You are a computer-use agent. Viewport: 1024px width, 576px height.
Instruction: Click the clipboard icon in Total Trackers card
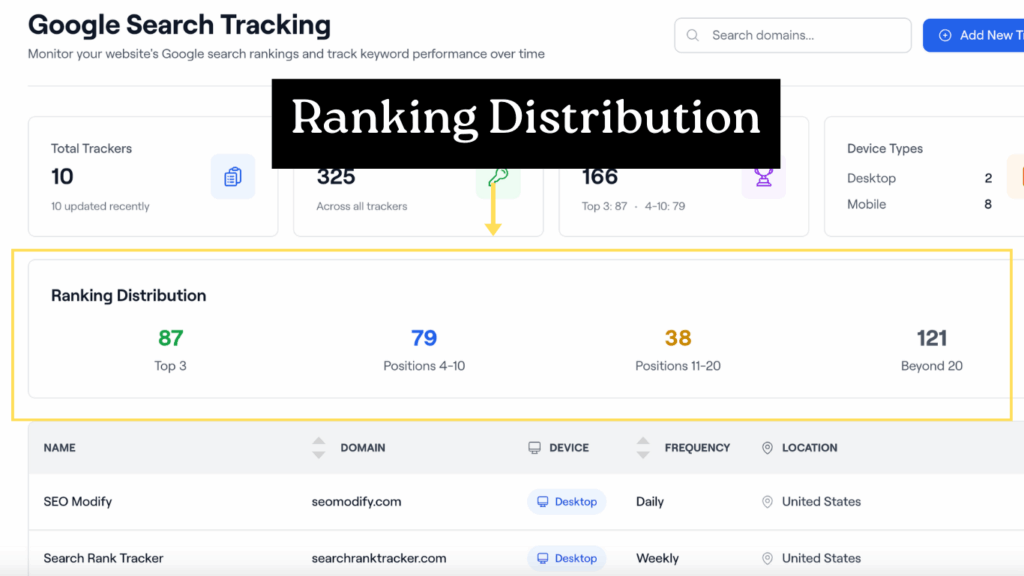[232, 177]
